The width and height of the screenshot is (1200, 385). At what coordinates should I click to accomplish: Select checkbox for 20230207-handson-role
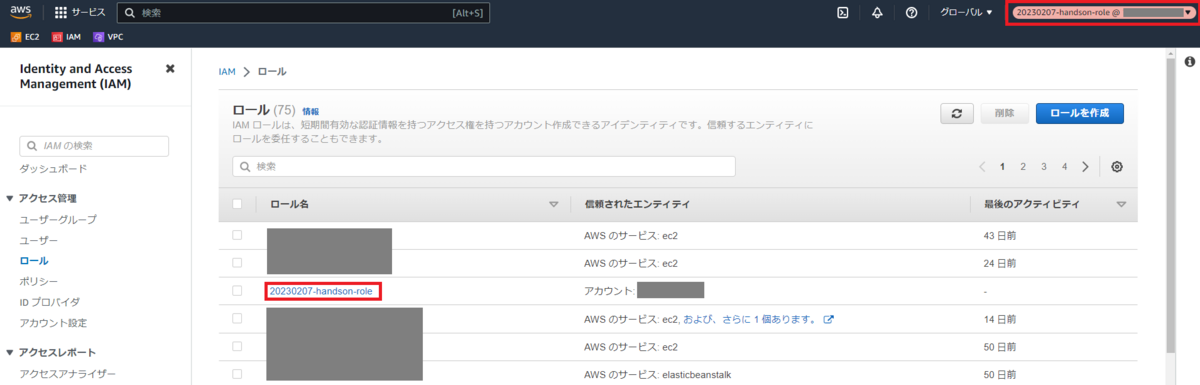click(x=237, y=291)
